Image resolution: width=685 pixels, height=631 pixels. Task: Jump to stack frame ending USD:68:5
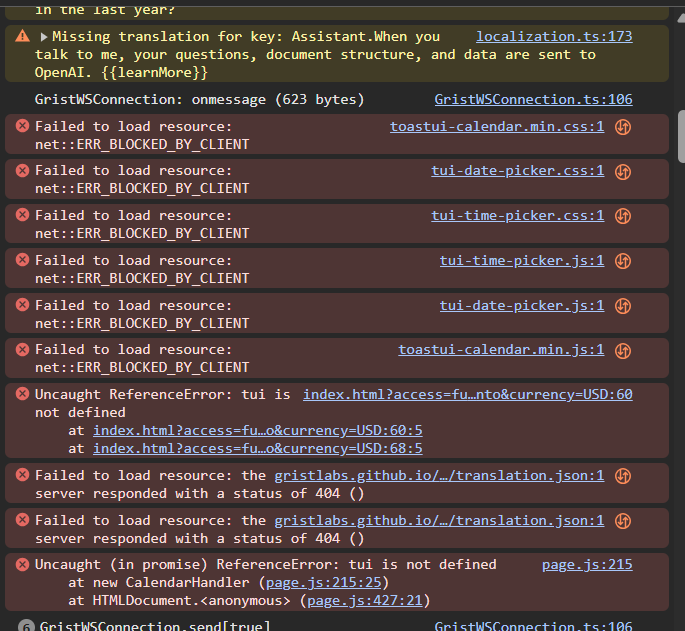pyautogui.click(x=257, y=448)
